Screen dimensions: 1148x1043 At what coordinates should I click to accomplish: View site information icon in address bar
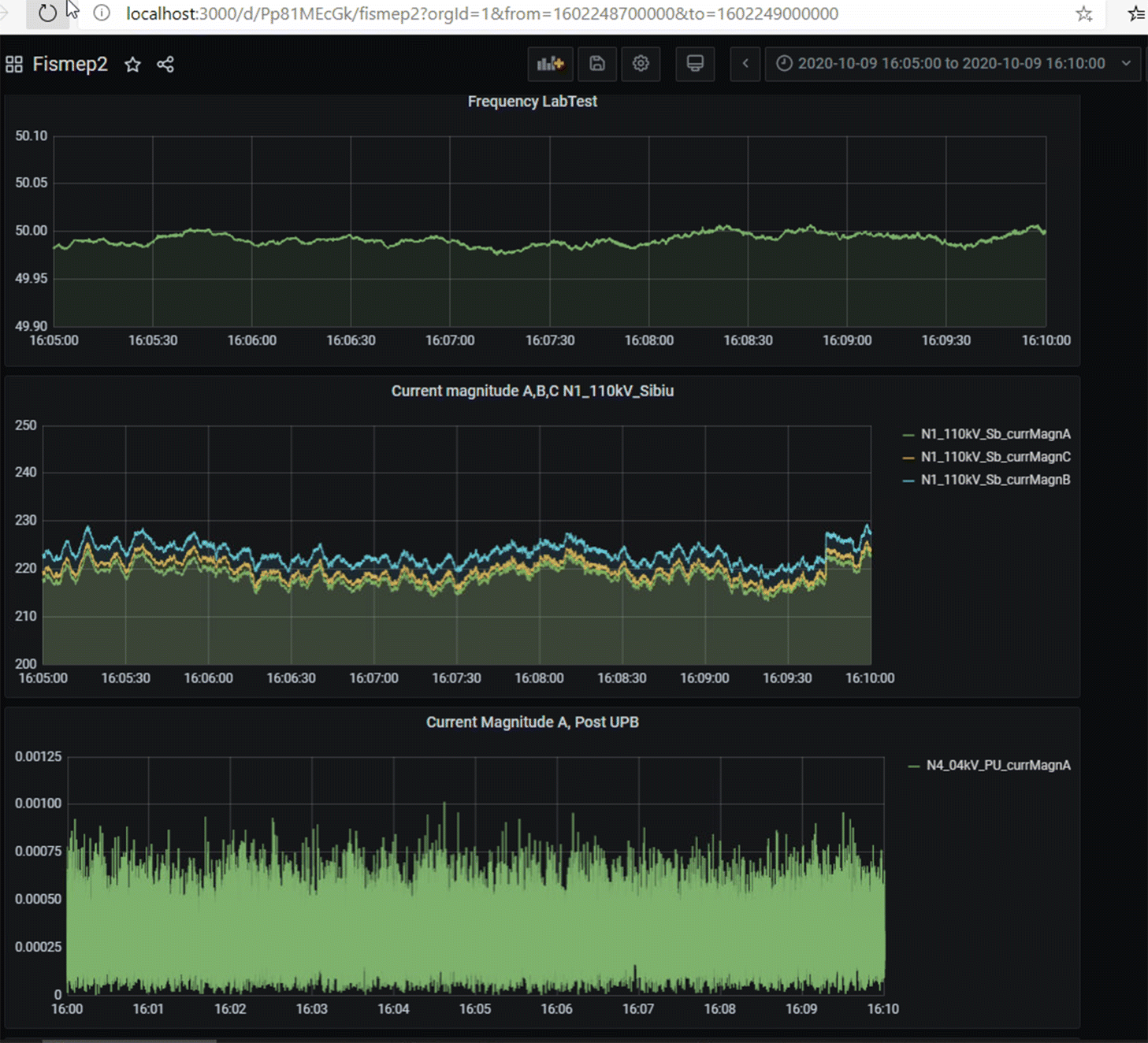coord(102,13)
